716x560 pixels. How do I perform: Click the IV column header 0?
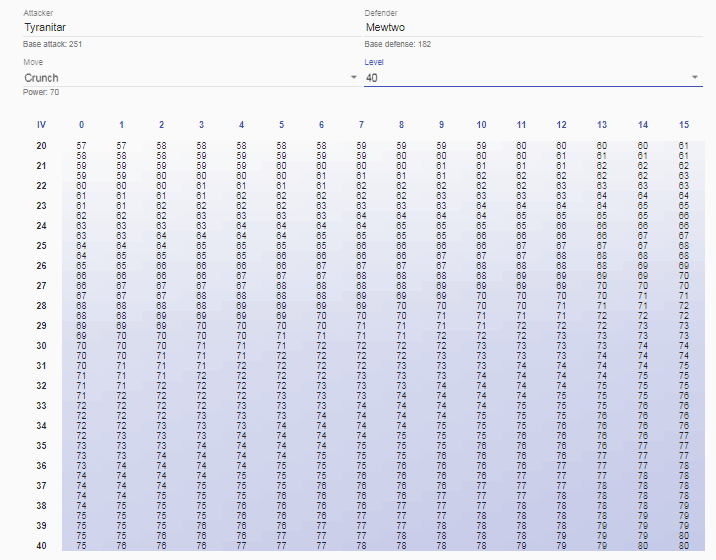pos(81,125)
